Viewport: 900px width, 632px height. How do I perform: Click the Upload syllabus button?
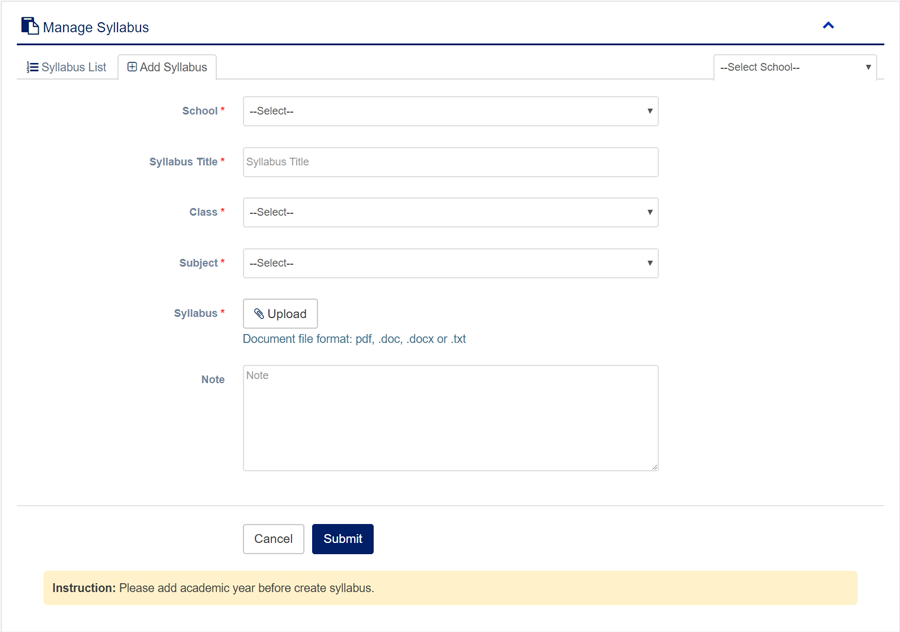click(x=280, y=314)
